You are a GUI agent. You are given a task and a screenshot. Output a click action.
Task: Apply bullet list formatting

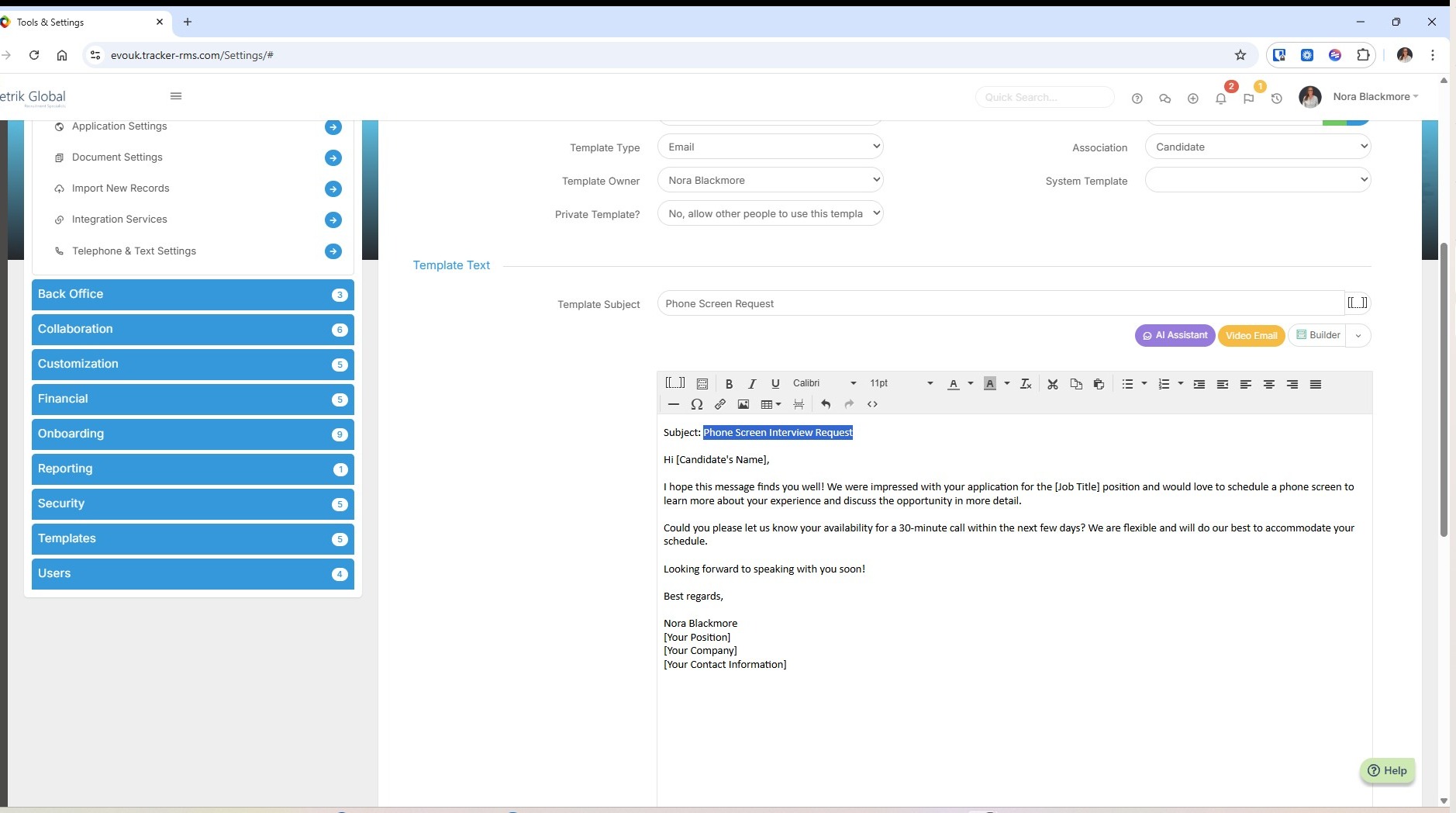(x=1127, y=384)
